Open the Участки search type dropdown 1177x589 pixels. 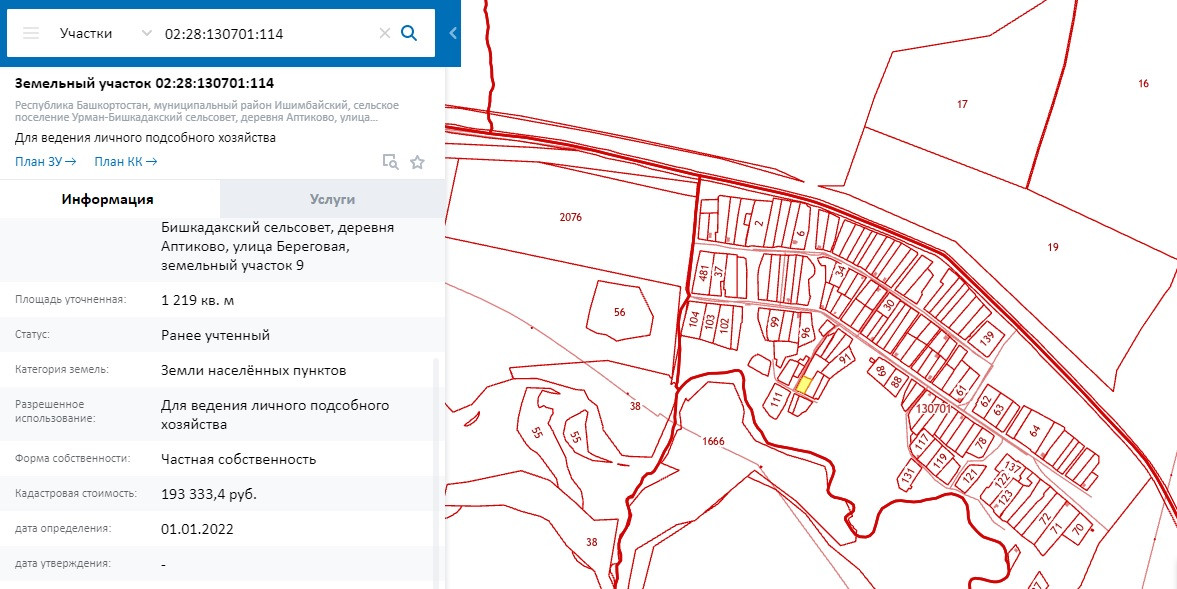pyautogui.click(x=105, y=33)
